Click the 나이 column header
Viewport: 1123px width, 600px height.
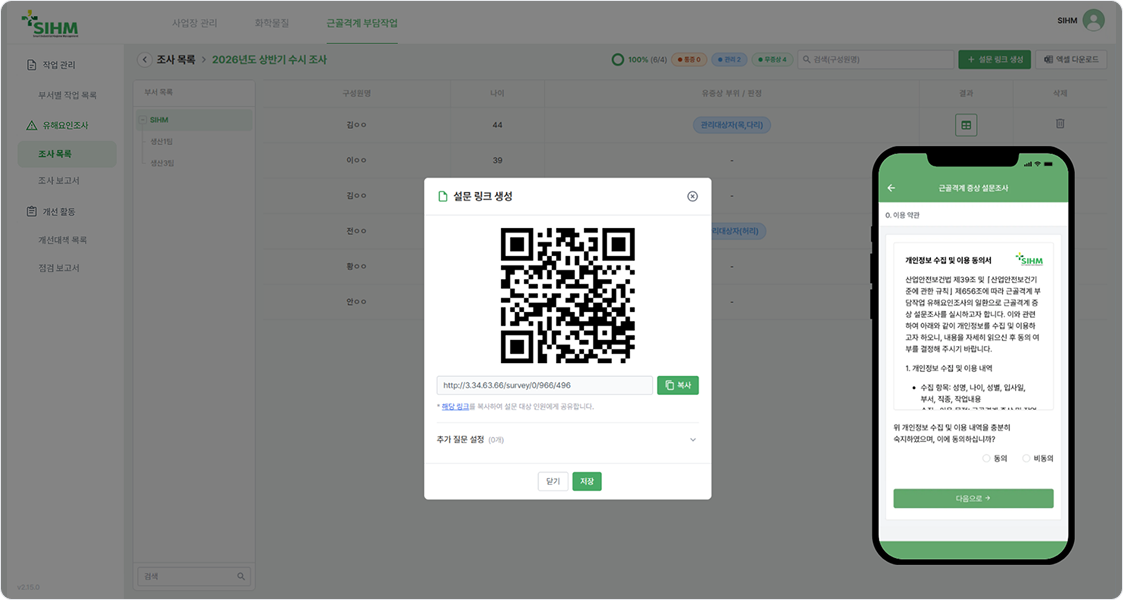click(x=497, y=94)
